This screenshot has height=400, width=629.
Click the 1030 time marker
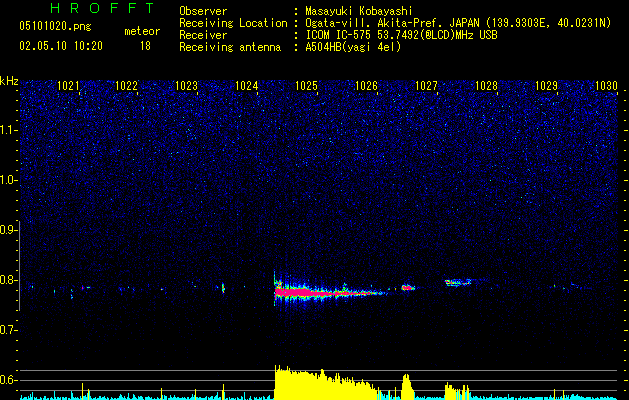(606, 86)
